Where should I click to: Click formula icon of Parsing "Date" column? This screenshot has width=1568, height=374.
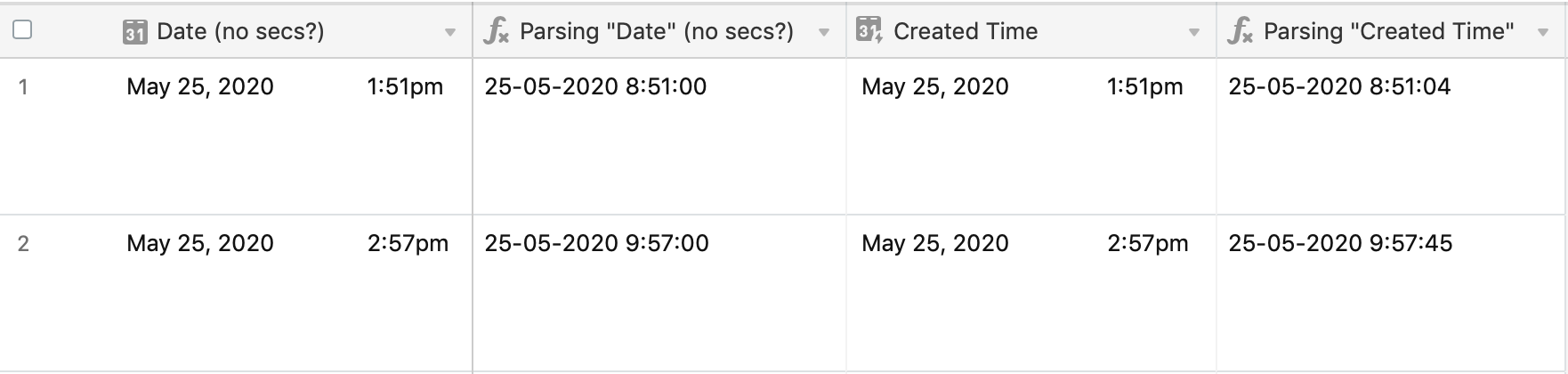496,31
